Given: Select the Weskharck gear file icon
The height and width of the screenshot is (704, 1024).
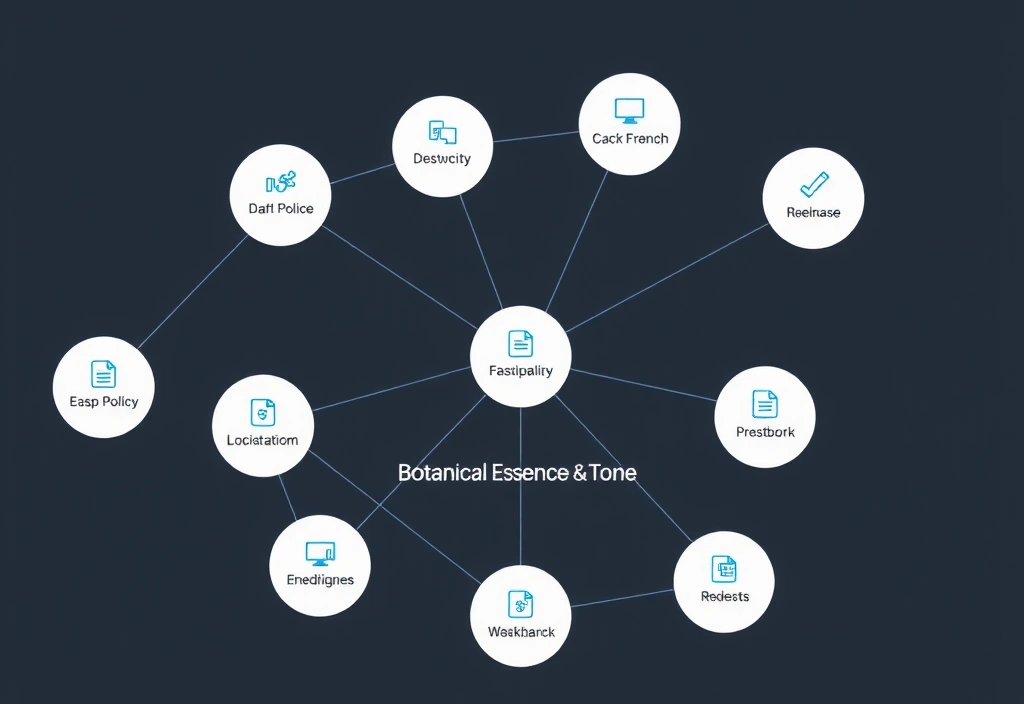Looking at the screenshot, I should (x=520, y=605).
